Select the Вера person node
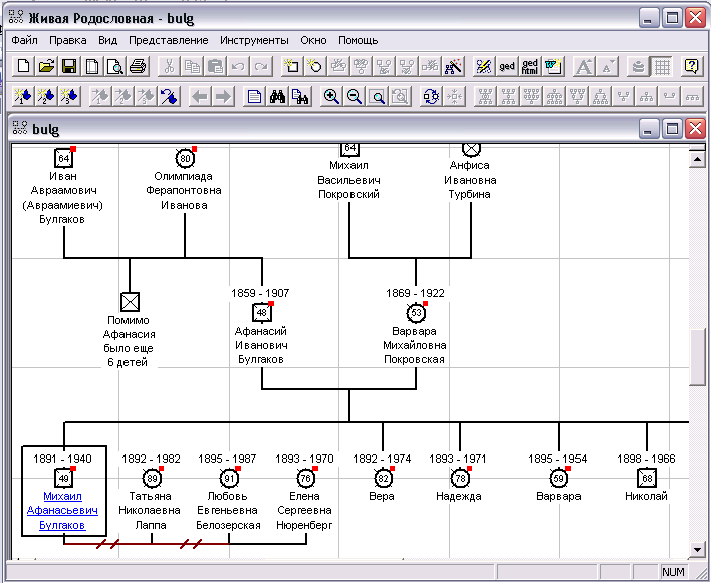This screenshot has height=583, width=711. tap(383, 478)
